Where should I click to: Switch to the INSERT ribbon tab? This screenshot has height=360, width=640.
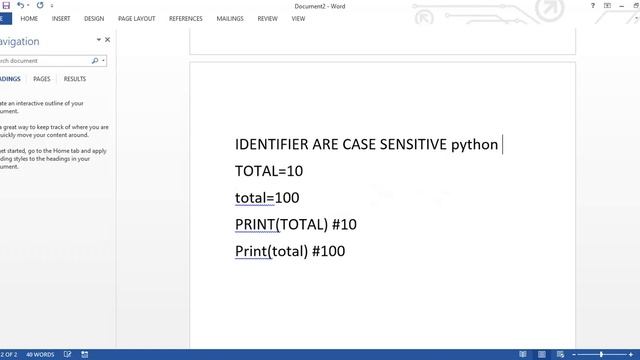click(x=61, y=19)
